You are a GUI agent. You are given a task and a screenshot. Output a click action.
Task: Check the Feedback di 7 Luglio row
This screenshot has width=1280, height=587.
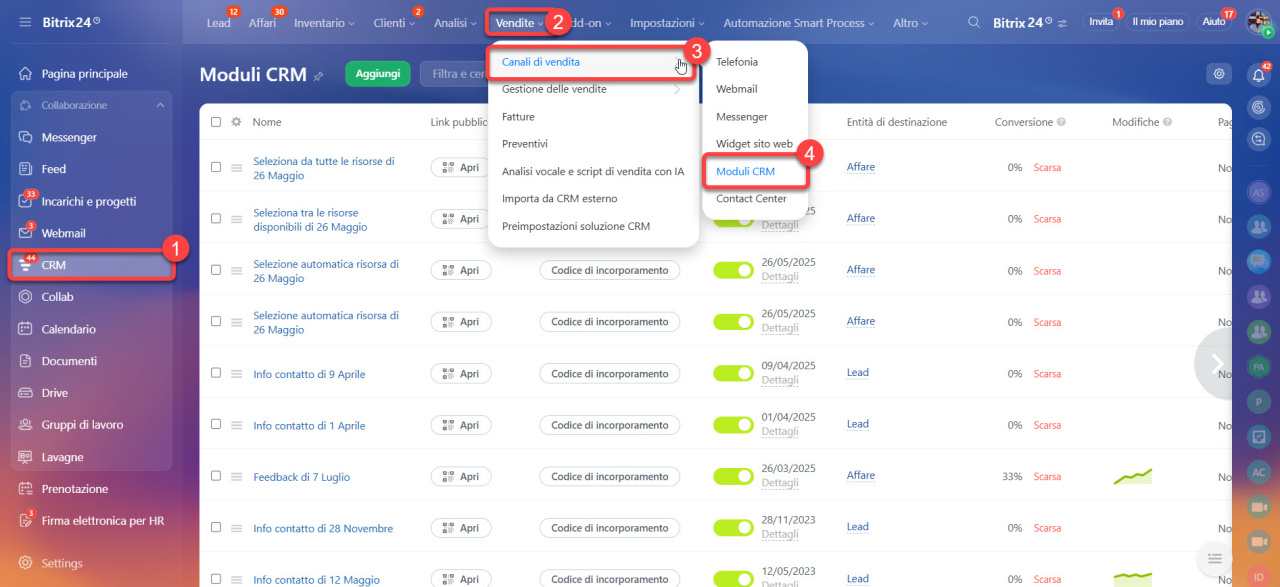tap(216, 477)
